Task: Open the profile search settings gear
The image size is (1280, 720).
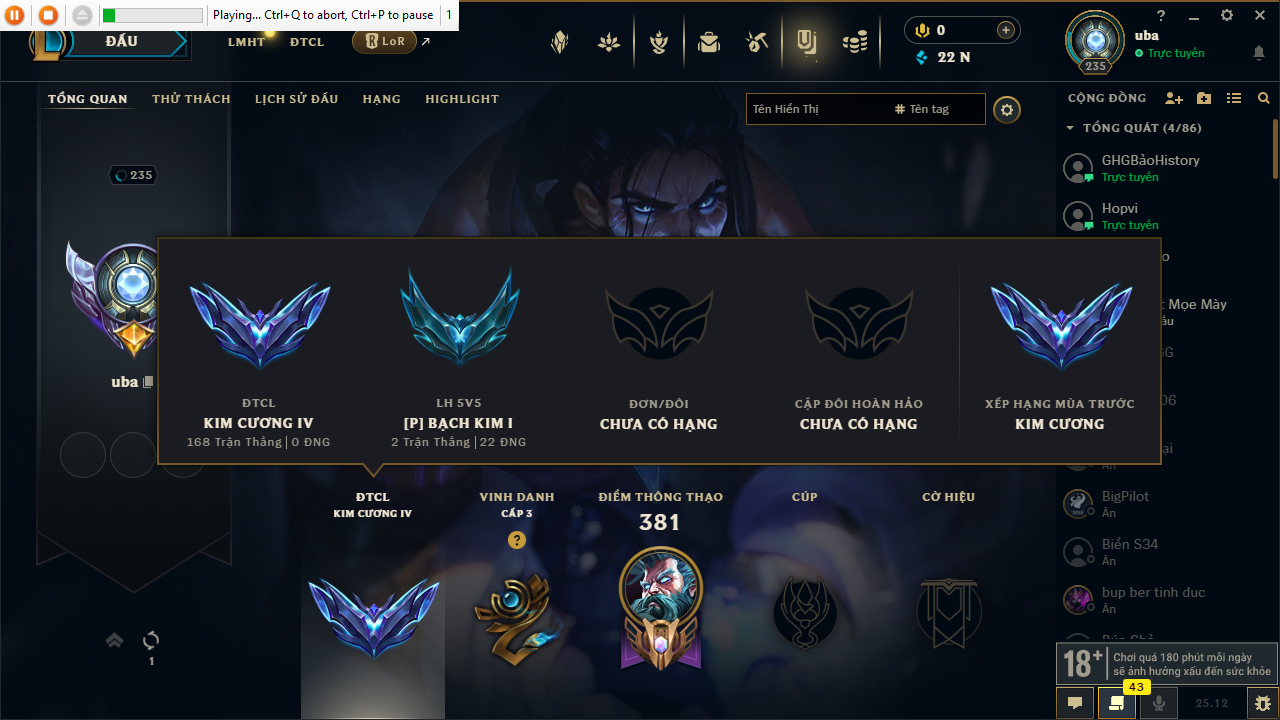Action: click(1007, 109)
